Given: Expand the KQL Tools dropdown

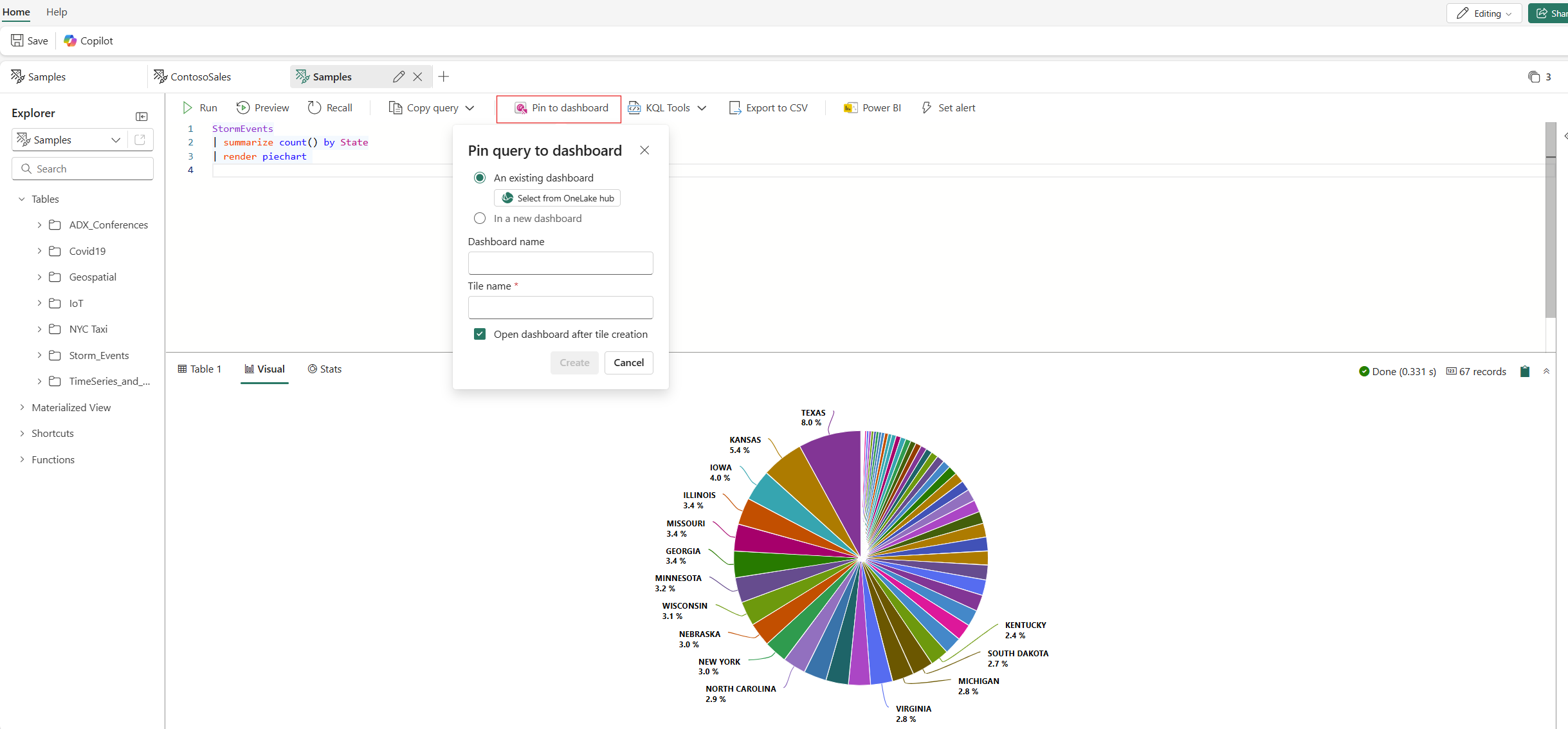Looking at the screenshot, I should pyautogui.click(x=702, y=107).
